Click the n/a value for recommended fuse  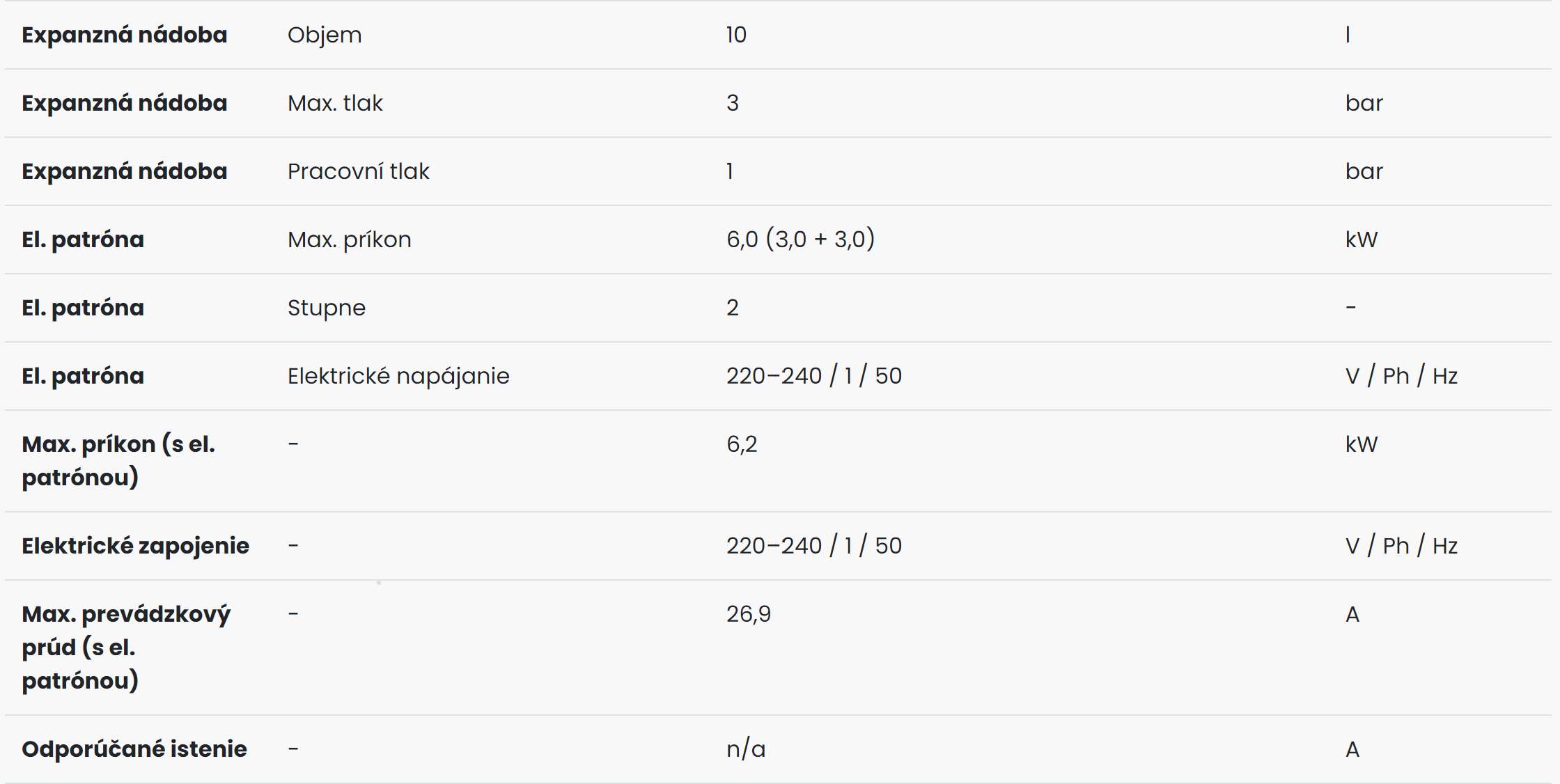point(746,749)
